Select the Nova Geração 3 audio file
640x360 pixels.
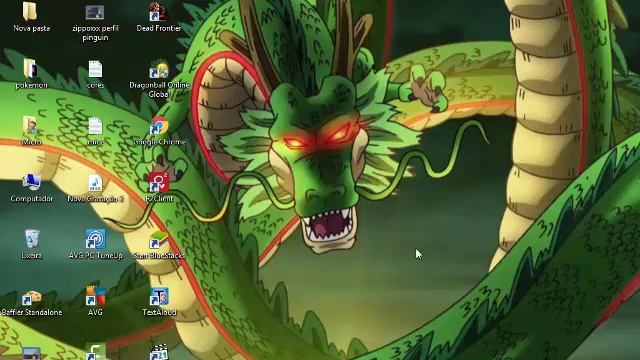pyautogui.click(x=95, y=183)
